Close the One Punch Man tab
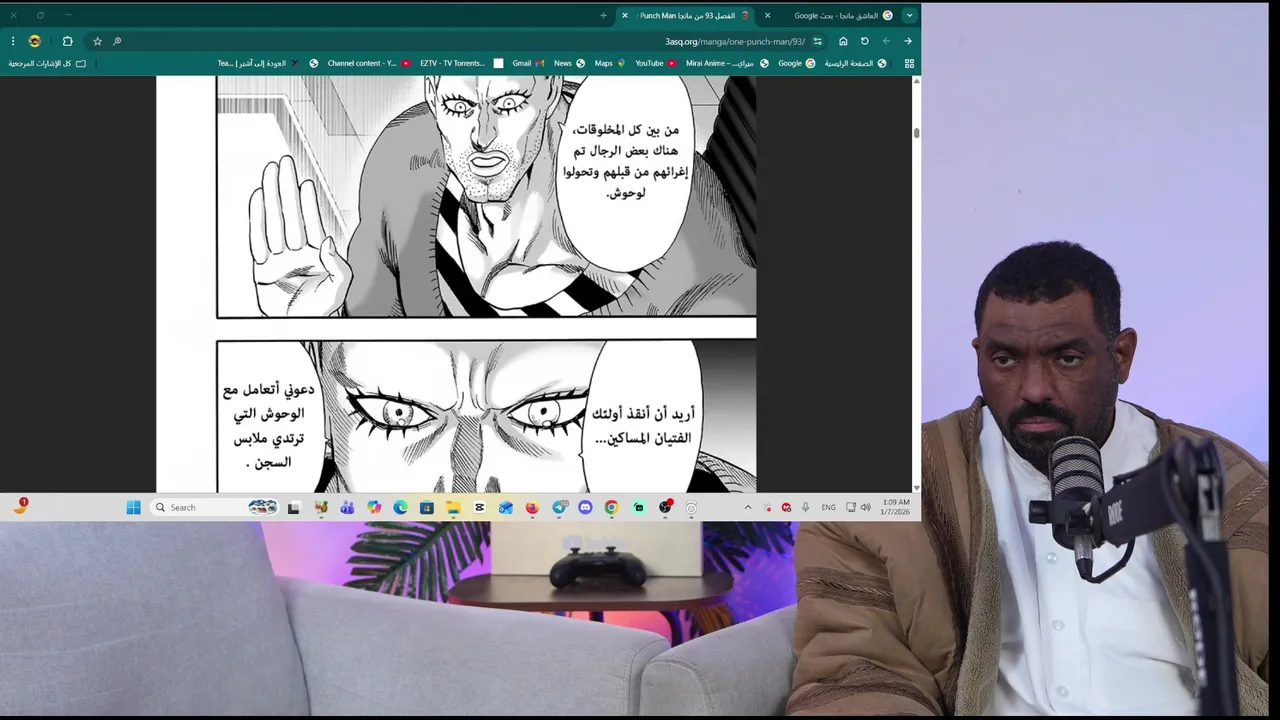 [x=625, y=15]
